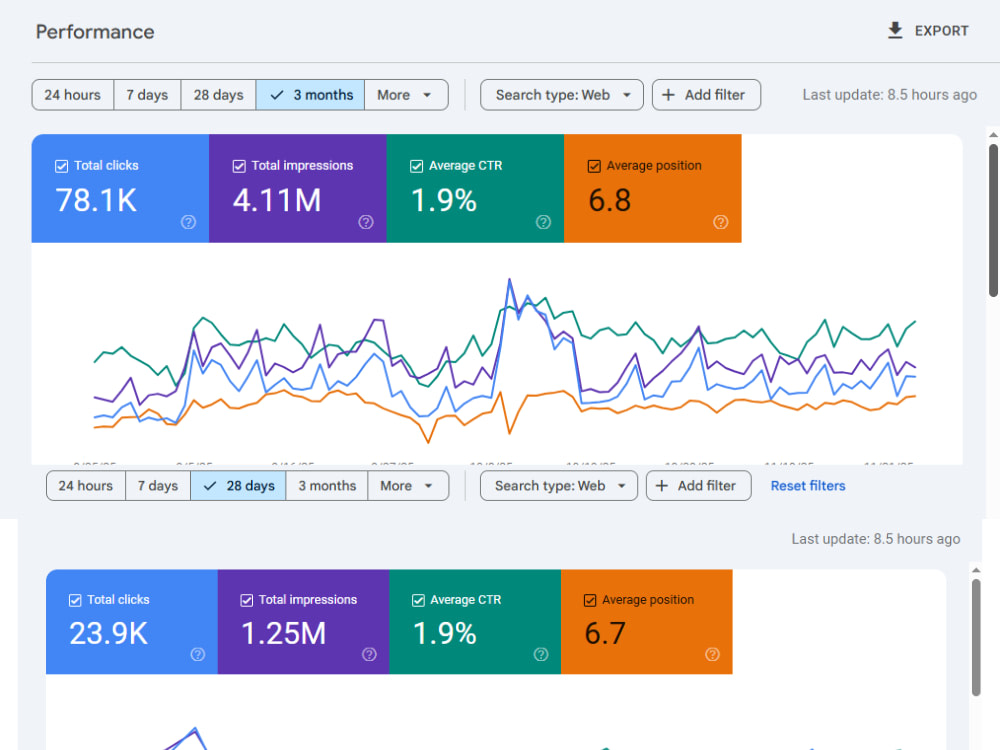1000x750 pixels.
Task: Click the plus icon in top Add filter
Action: tap(668, 95)
